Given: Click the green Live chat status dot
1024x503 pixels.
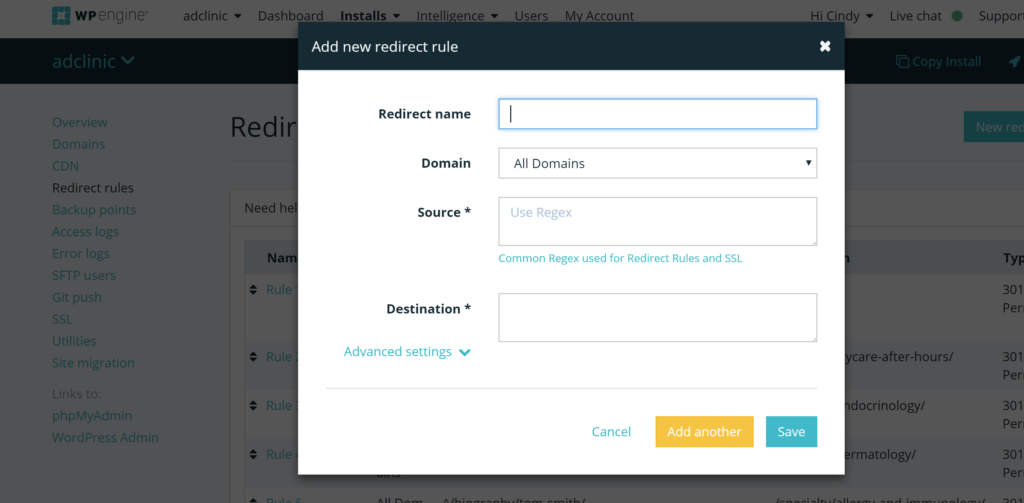Looking at the screenshot, I should coord(957,16).
